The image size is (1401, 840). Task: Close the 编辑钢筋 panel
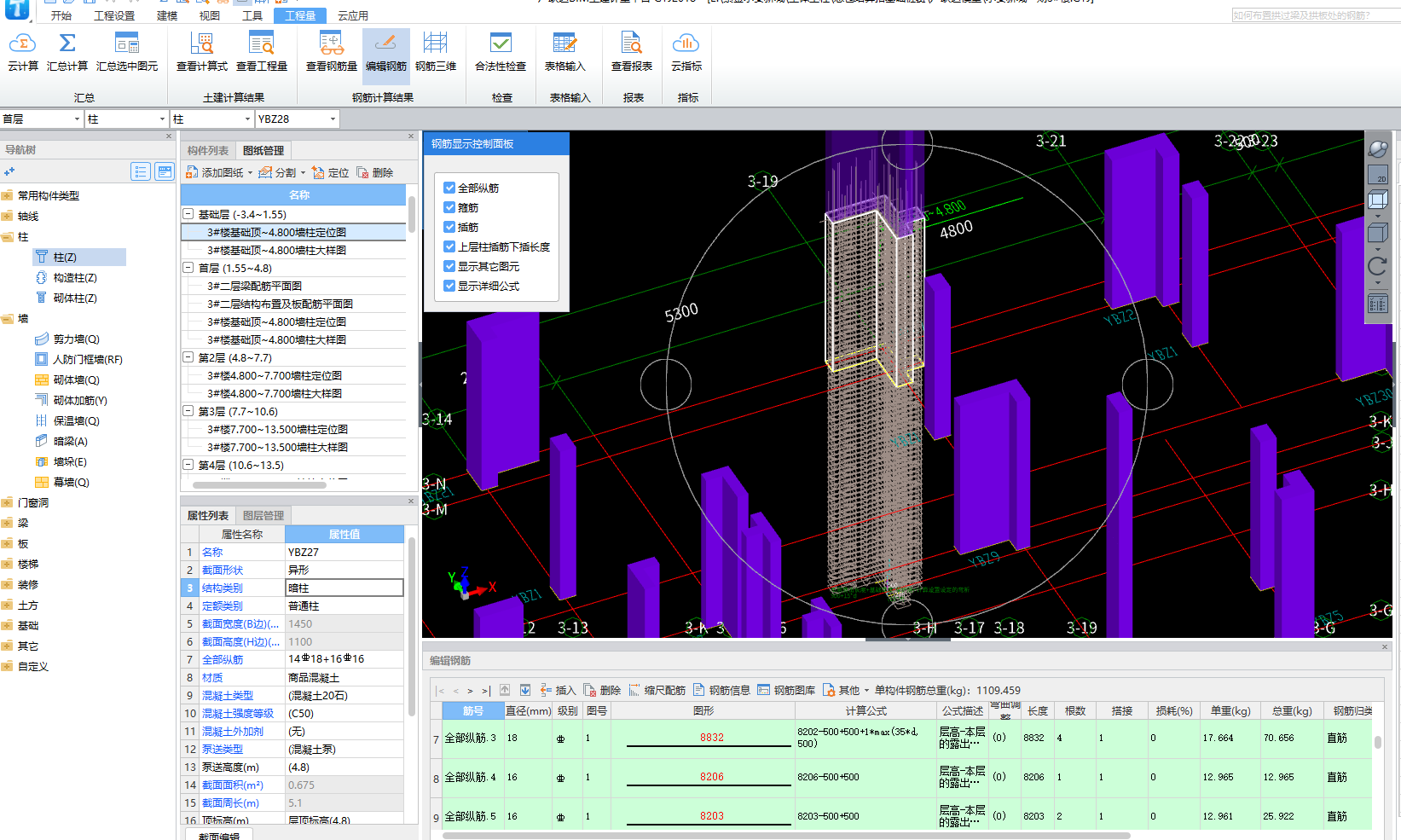click(1385, 647)
